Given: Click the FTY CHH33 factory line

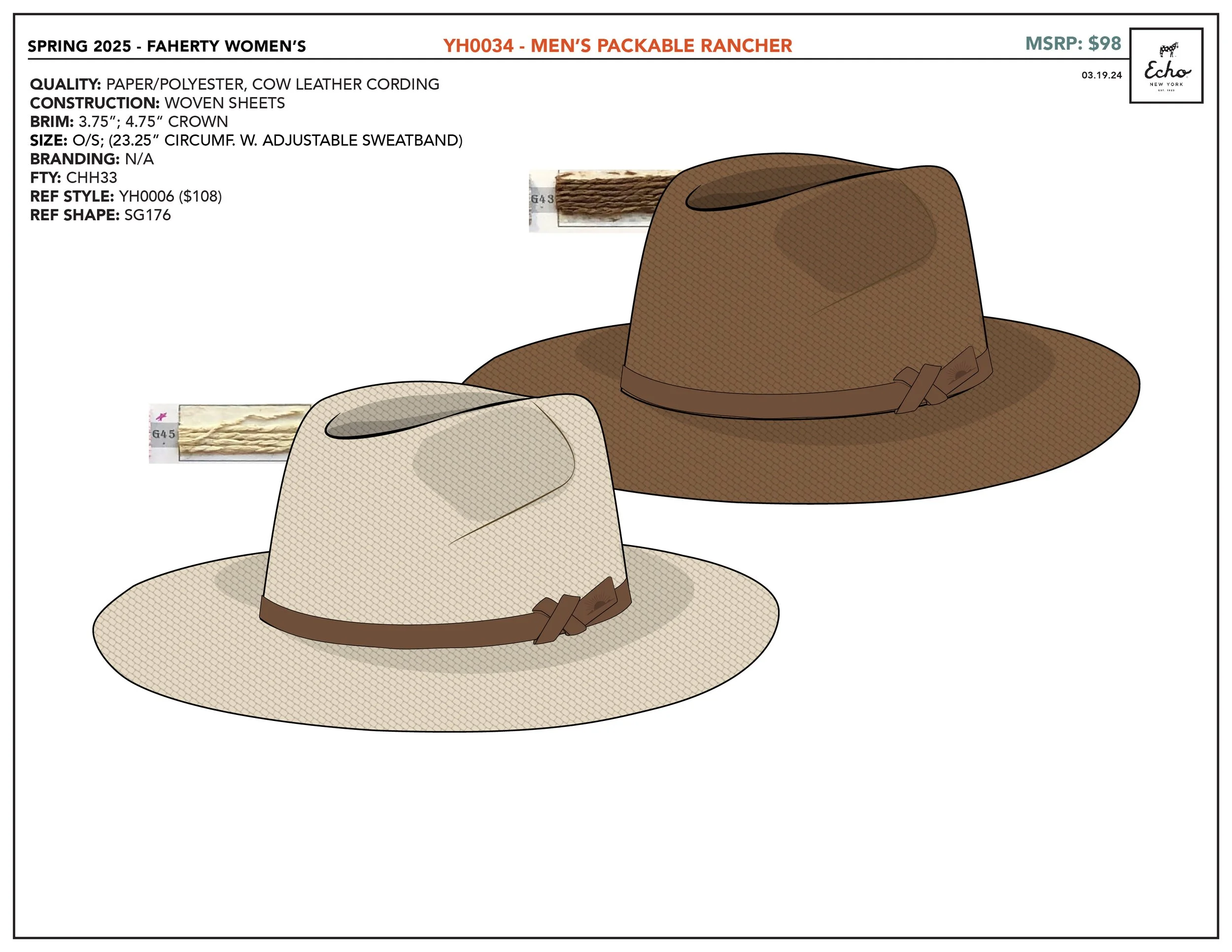Looking at the screenshot, I should click(73, 178).
